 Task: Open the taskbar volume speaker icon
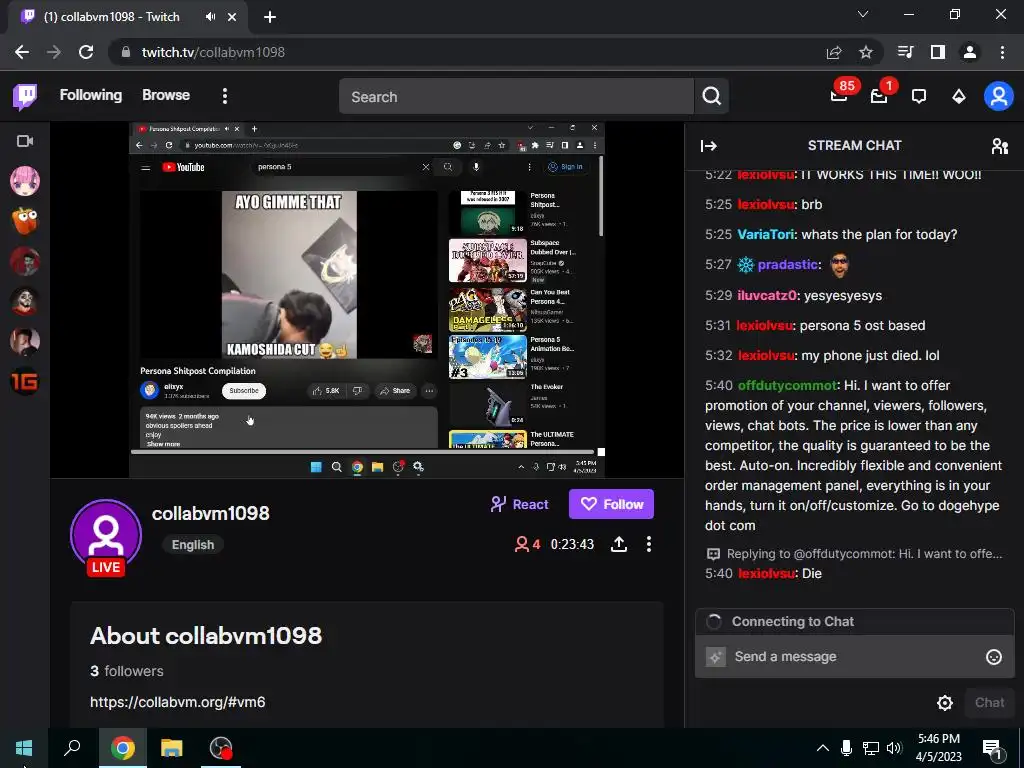[894, 748]
